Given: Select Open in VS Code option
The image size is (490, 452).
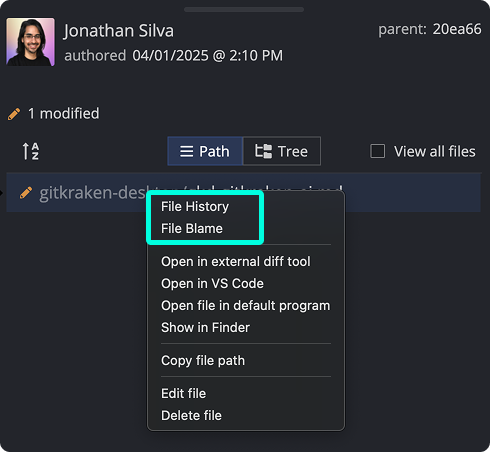Looking at the screenshot, I should click(x=212, y=284).
